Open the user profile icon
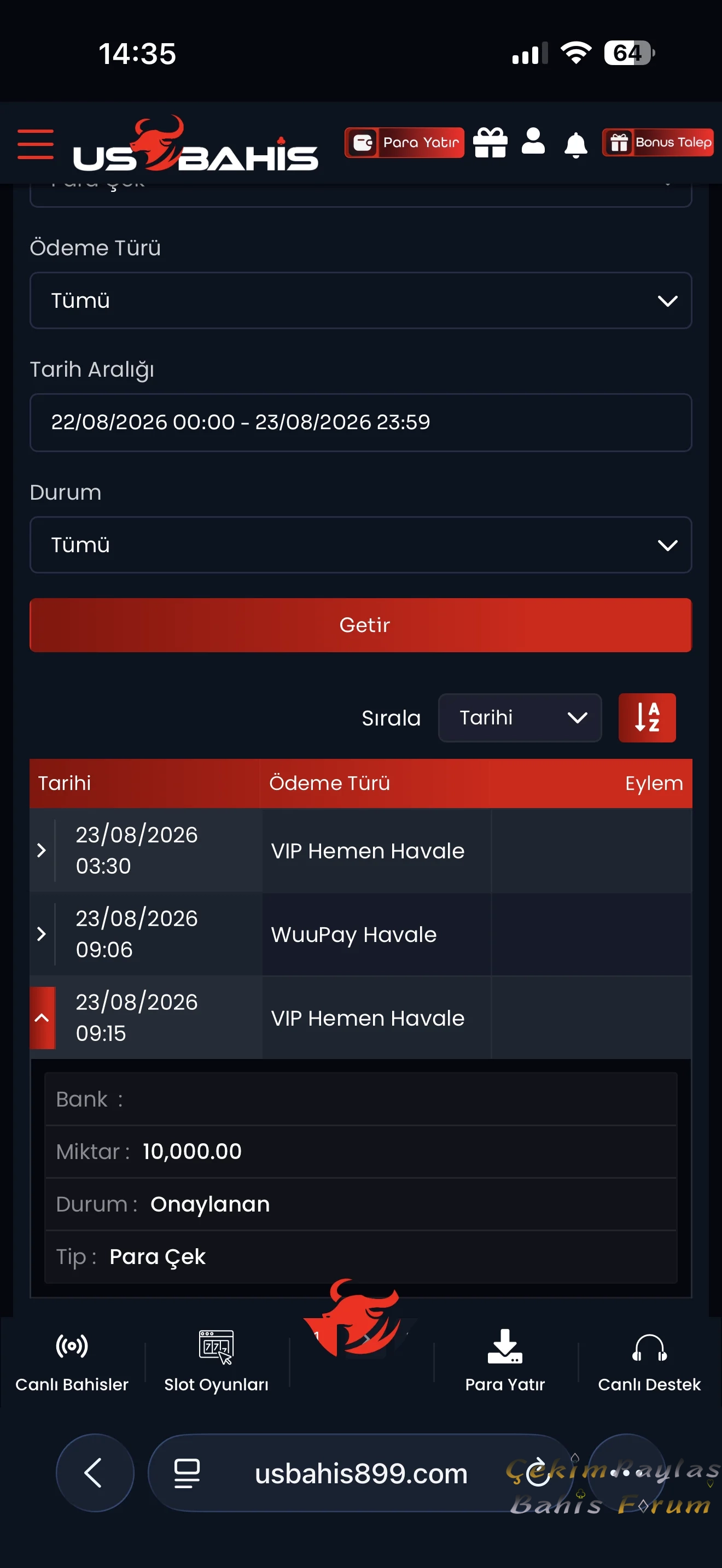This screenshot has width=722, height=1568. [x=533, y=141]
